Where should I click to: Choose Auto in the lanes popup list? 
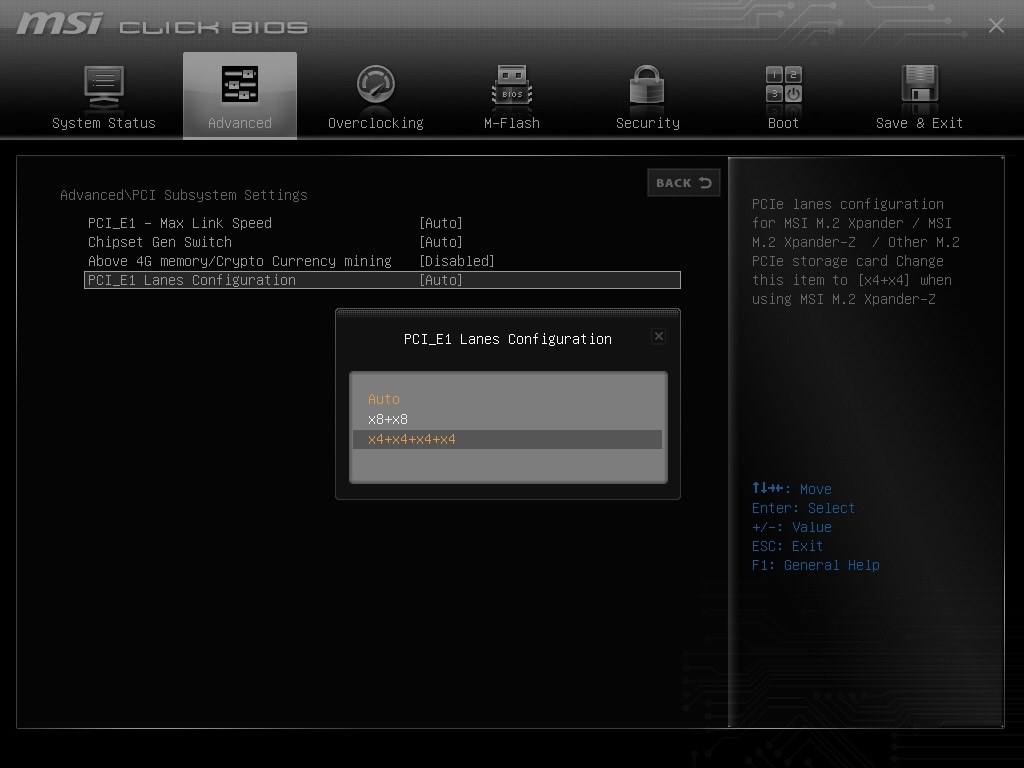coord(384,399)
